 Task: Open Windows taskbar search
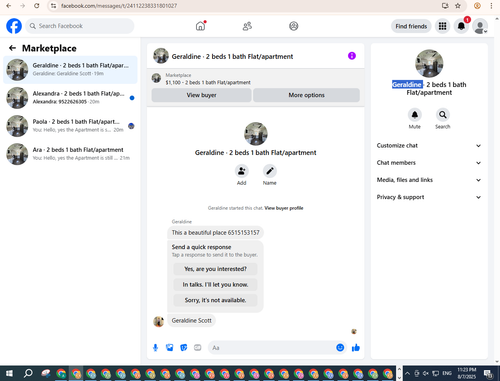tap(28, 373)
